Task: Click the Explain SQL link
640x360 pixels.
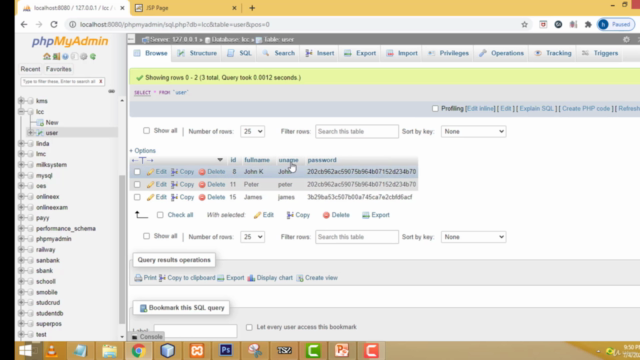Action: [536, 109]
